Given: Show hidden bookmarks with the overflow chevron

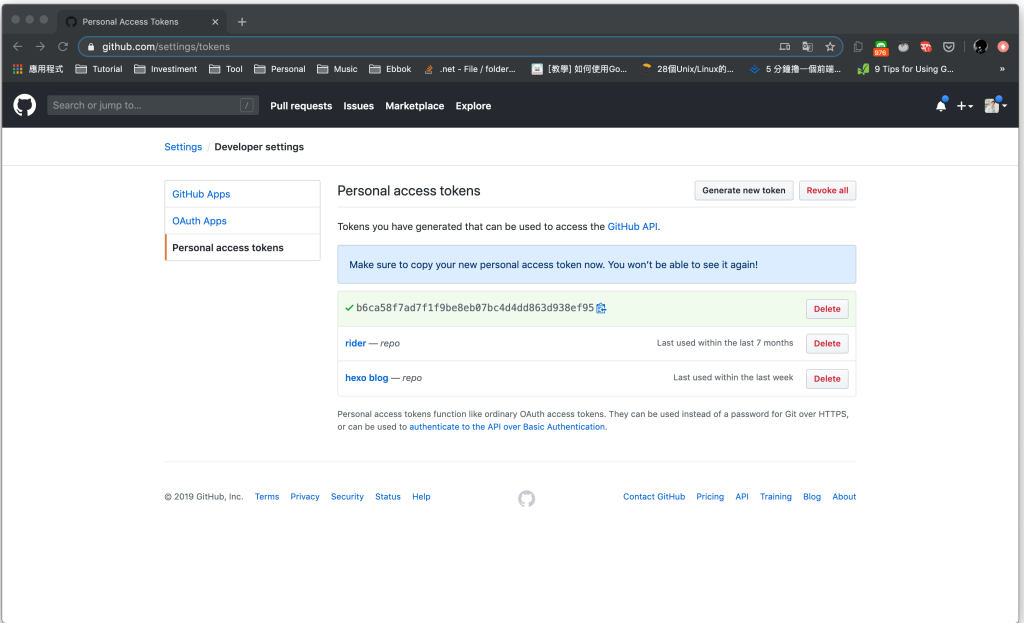Looking at the screenshot, I should pos(1002,69).
